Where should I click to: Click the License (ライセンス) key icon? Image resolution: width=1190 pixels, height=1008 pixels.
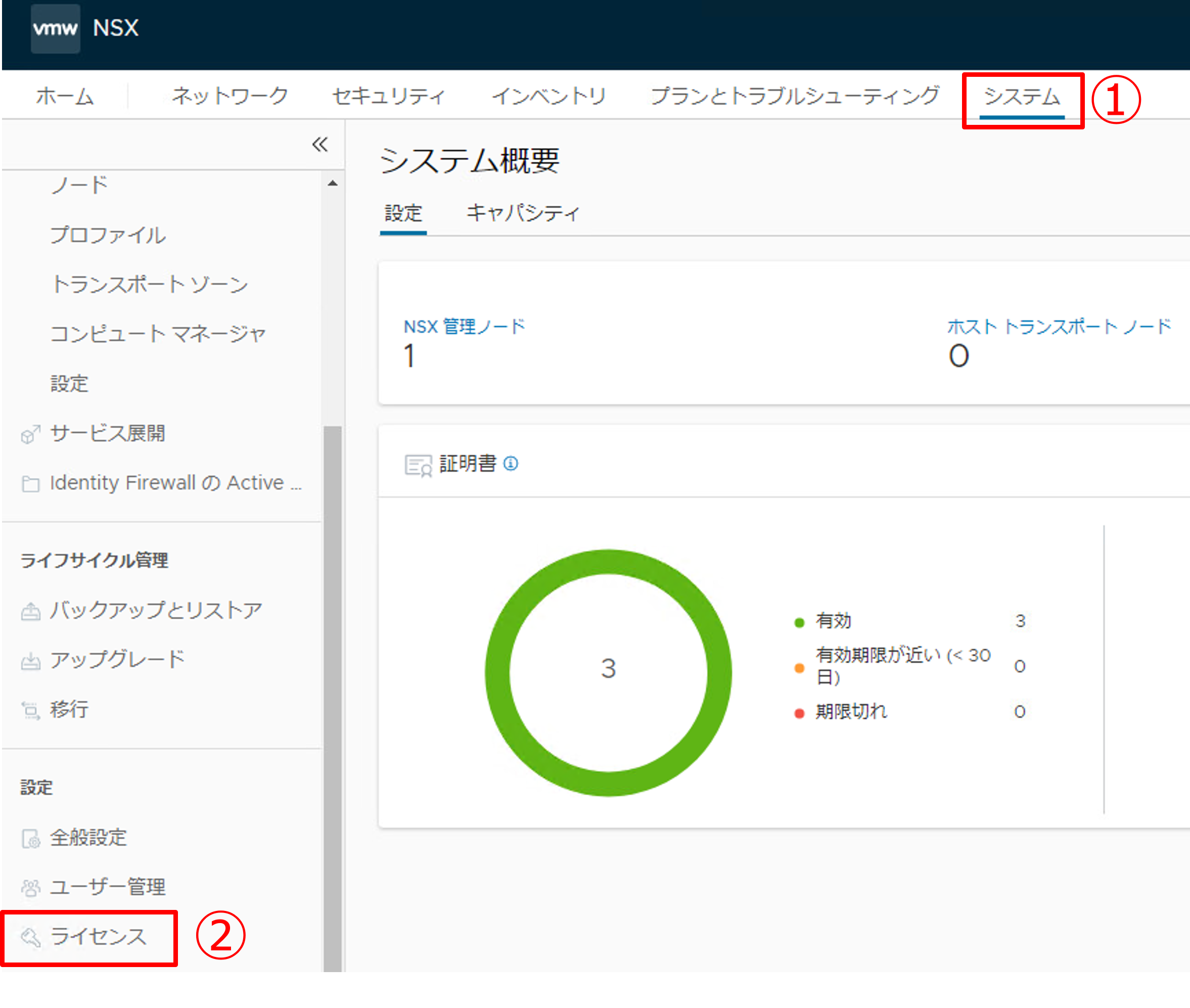[x=30, y=937]
